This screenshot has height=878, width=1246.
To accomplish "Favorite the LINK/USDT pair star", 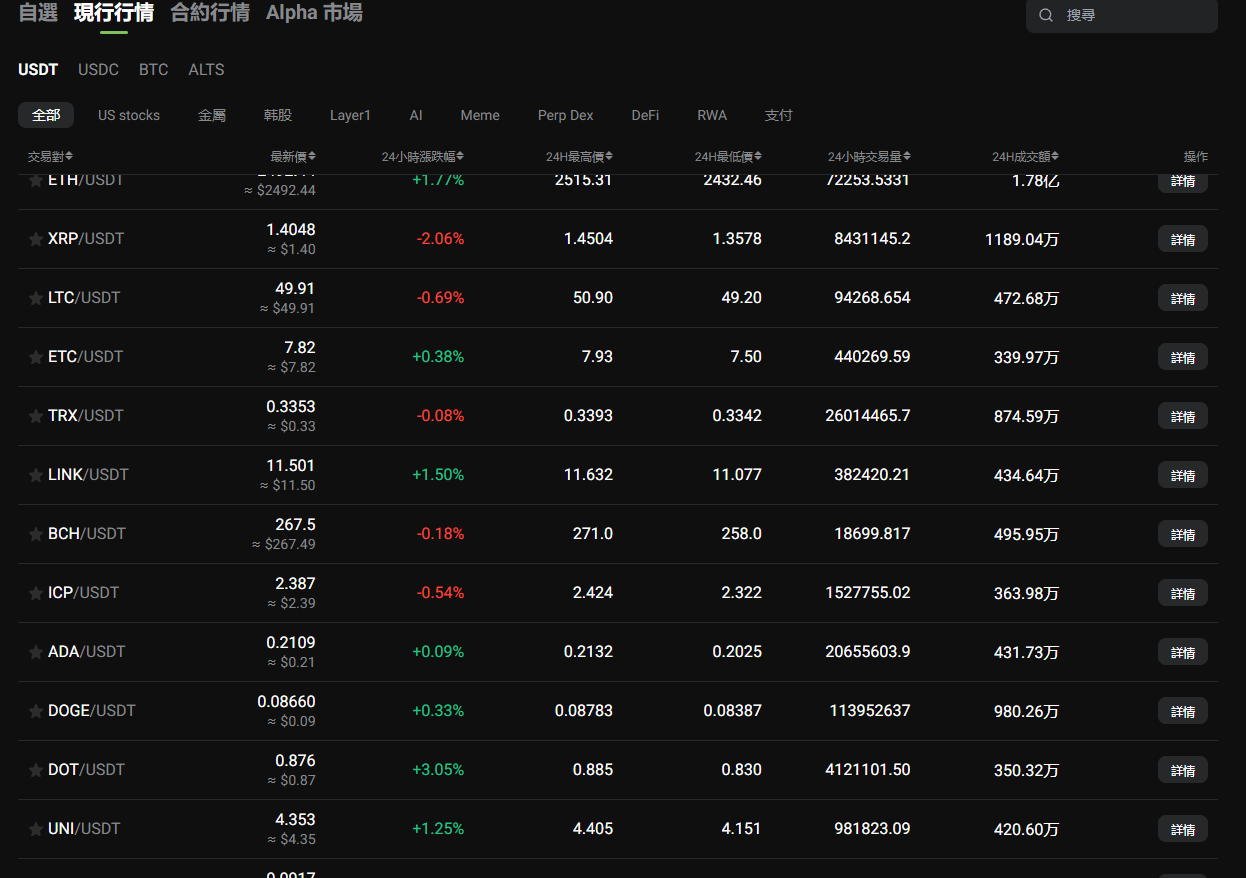I will [36, 476].
